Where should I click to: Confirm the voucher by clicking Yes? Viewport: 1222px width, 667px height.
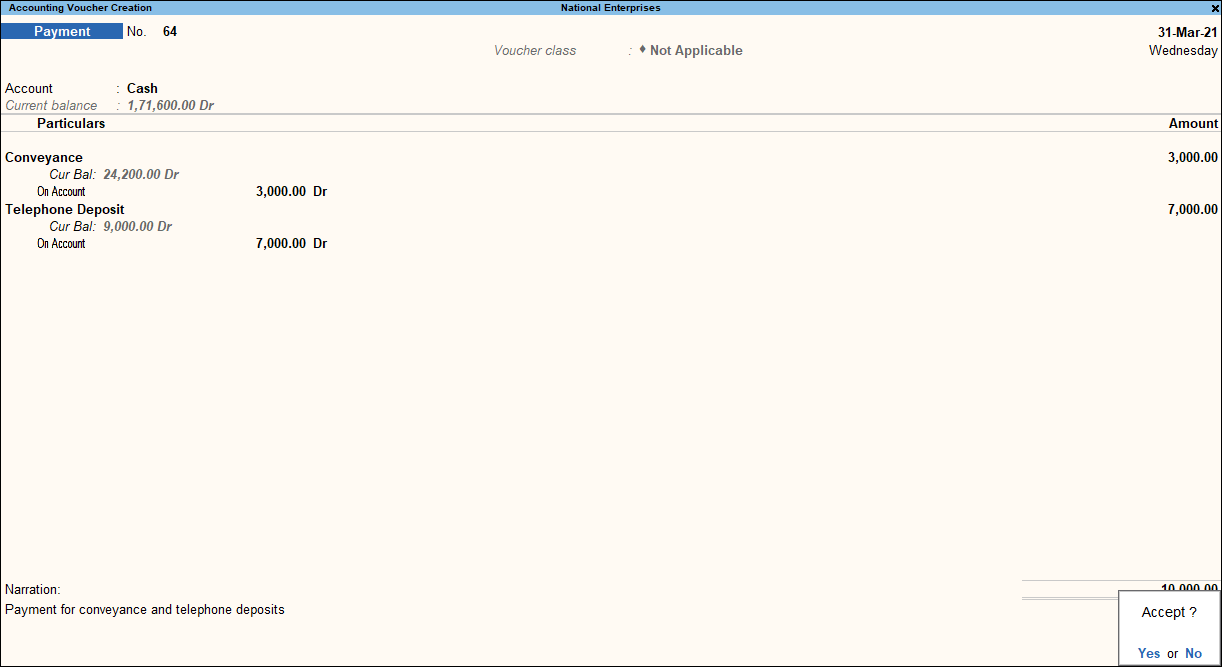pyautogui.click(x=1149, y=653)
